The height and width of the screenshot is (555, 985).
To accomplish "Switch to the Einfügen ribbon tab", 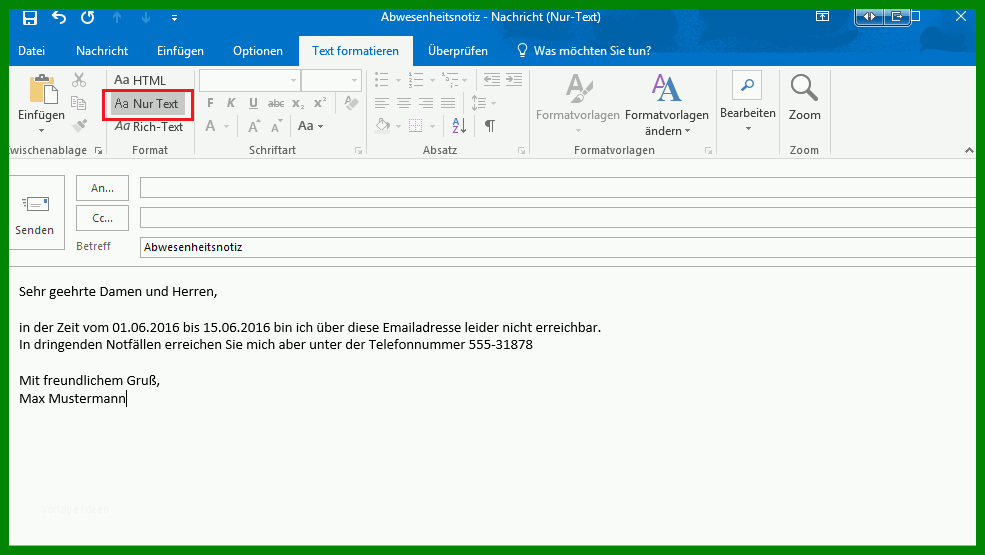I will coord(180,51).
